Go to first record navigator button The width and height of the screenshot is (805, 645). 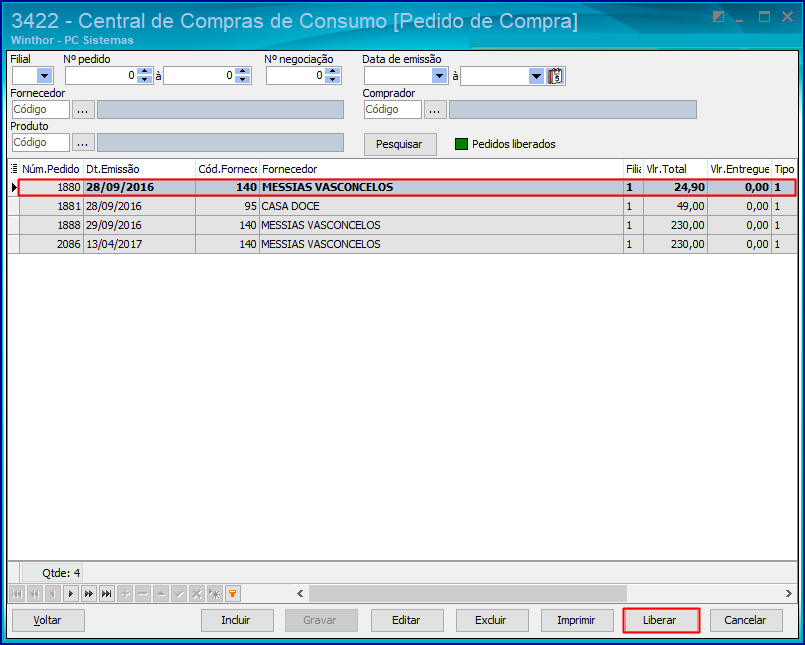(x=17, y=594)
